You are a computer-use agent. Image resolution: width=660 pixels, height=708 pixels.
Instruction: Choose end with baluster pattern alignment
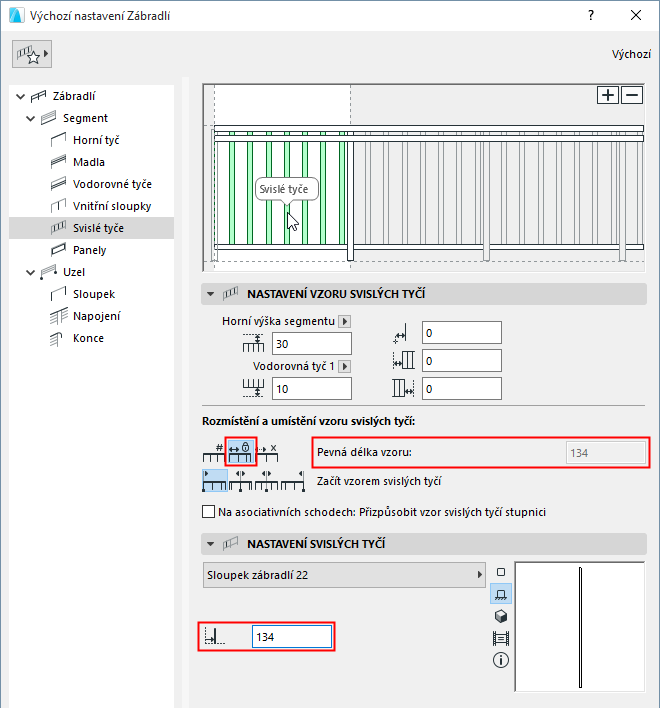coord(293,480)
